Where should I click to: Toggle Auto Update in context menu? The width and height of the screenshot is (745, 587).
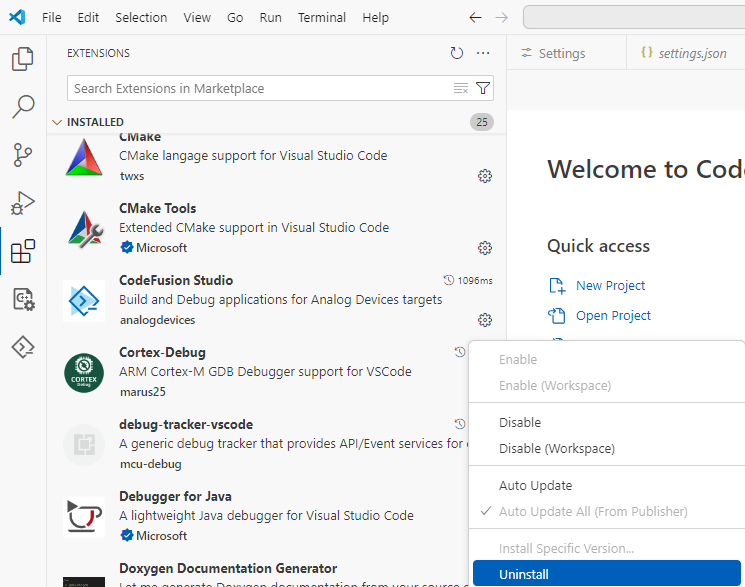pyautogui.click(x=607, y=486)
